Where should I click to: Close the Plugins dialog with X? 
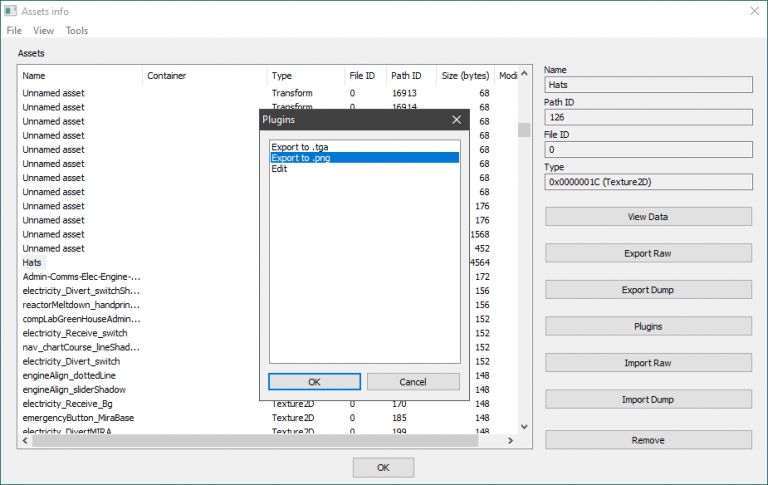457,120
